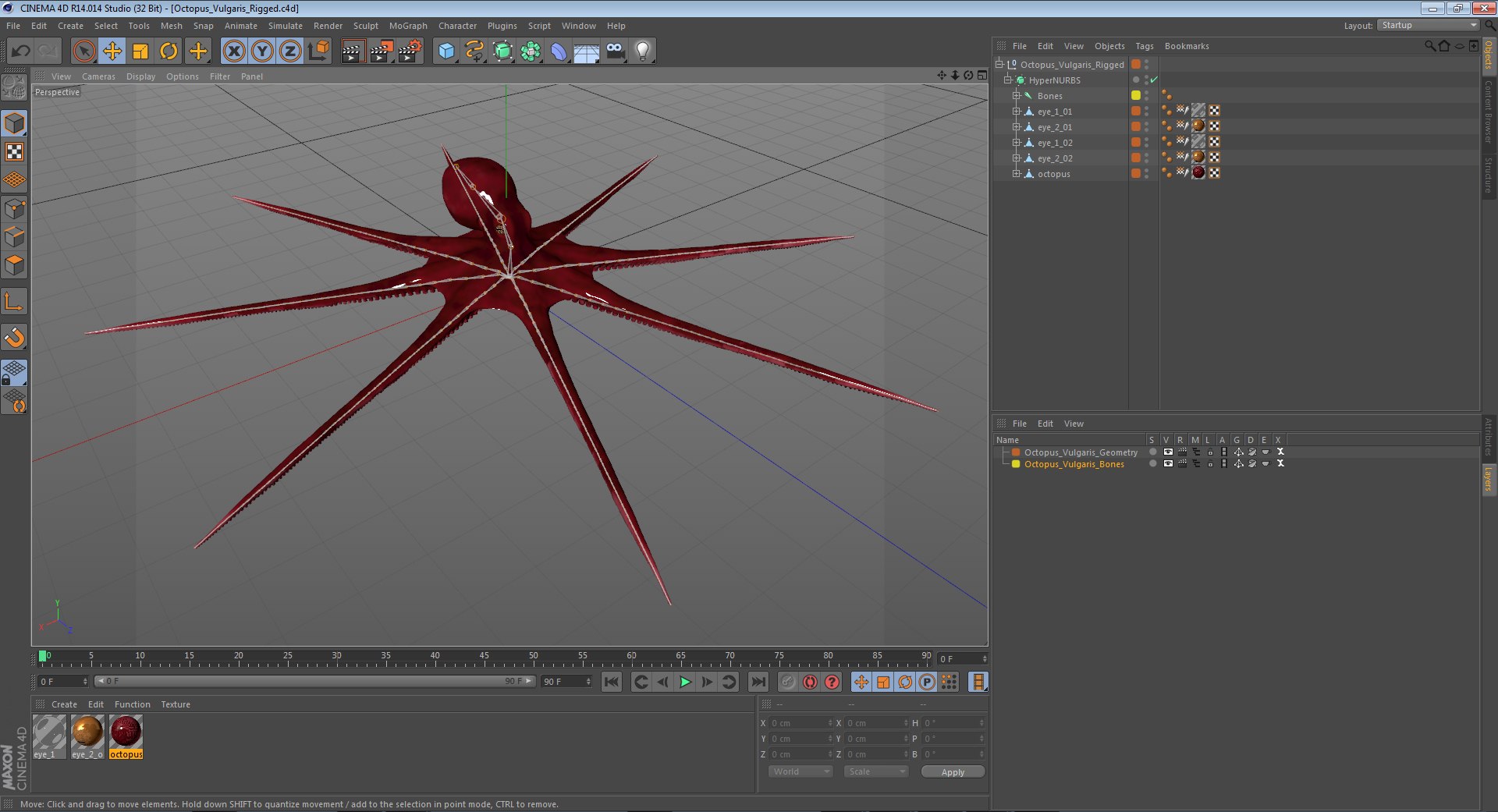Select the Model mode icon
Screen dimensions: 1498x812
point(14,123)
